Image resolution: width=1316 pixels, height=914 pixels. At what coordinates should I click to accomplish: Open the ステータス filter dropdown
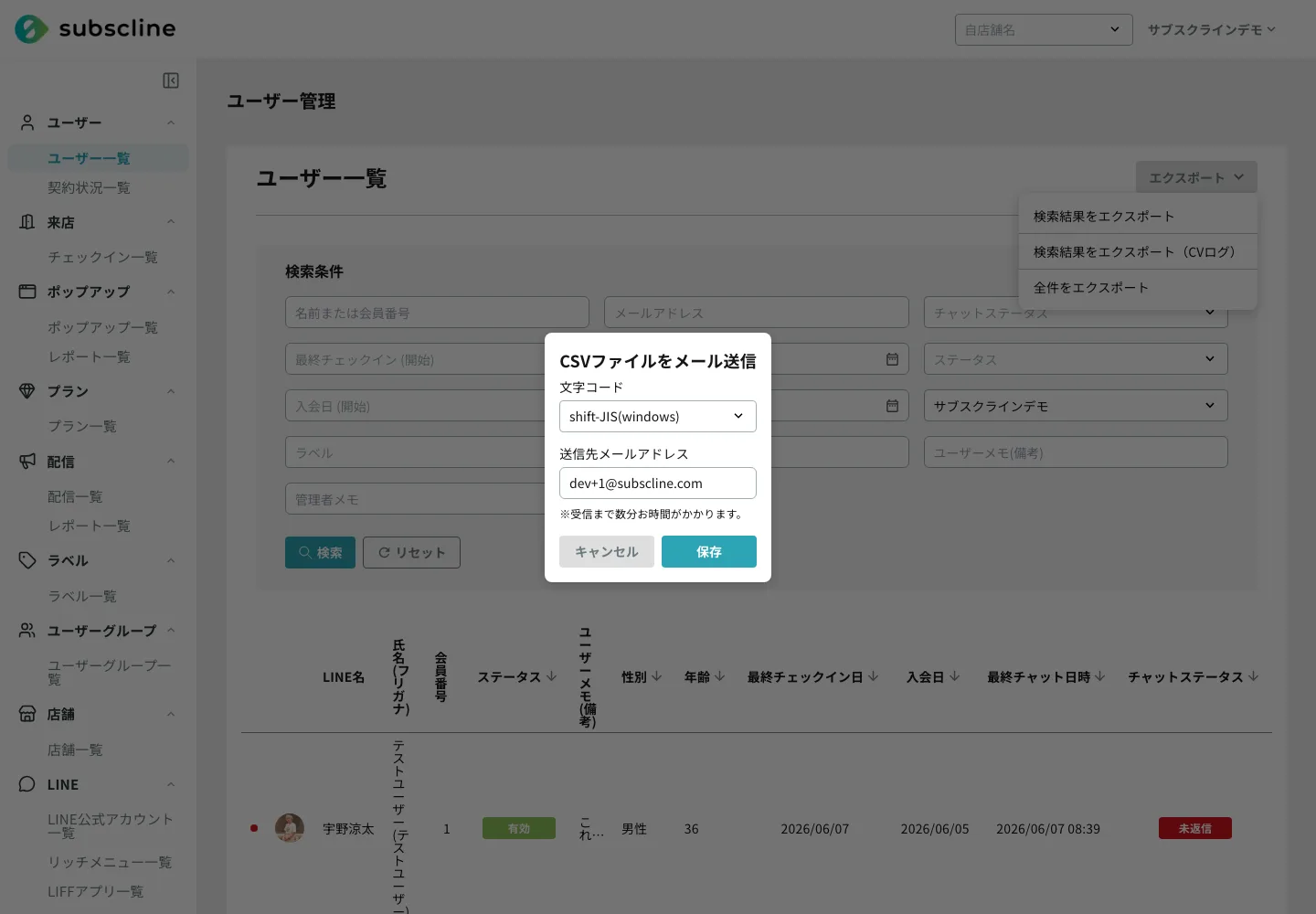click(x=1076, y=359)
